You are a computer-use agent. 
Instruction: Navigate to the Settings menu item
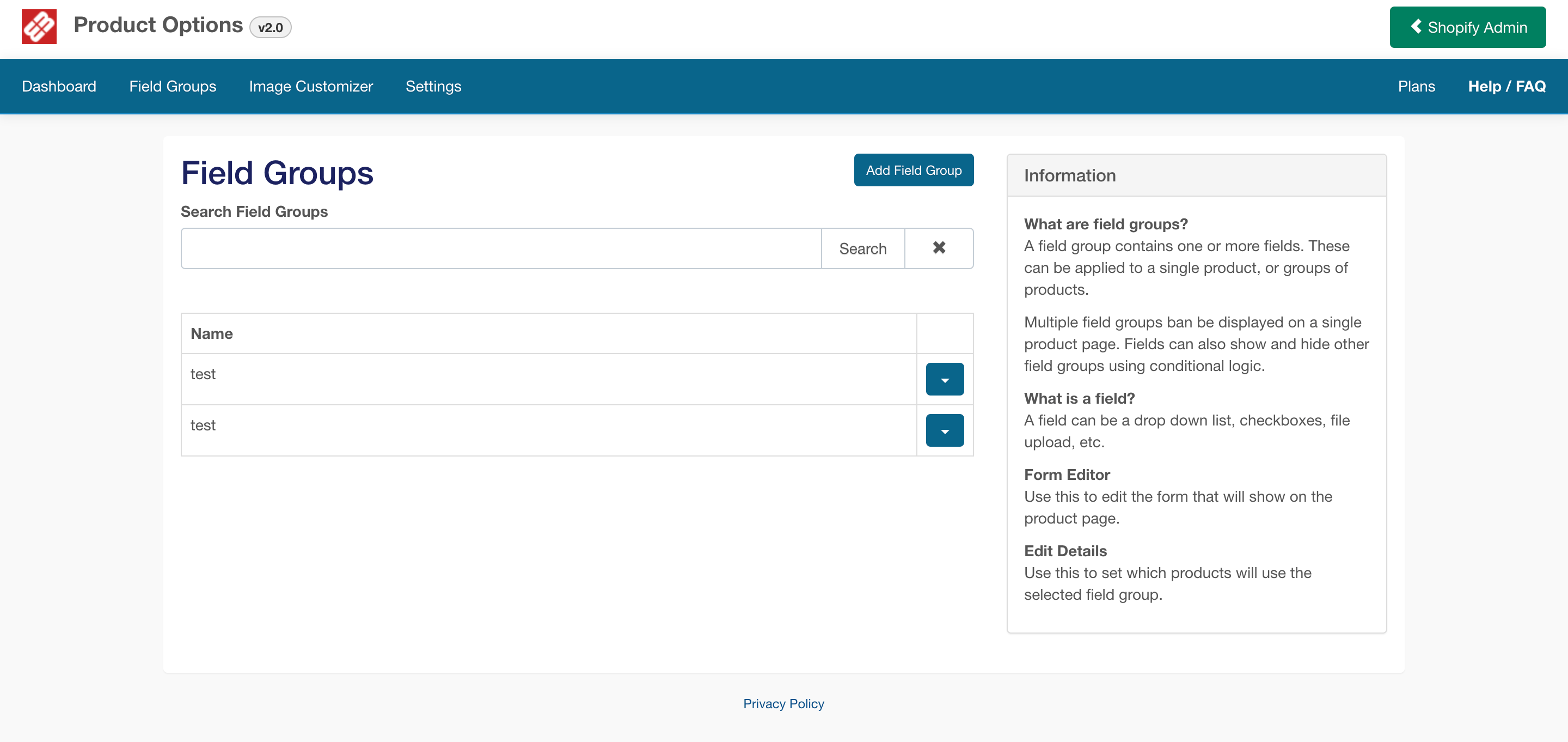tap(433, 86)
